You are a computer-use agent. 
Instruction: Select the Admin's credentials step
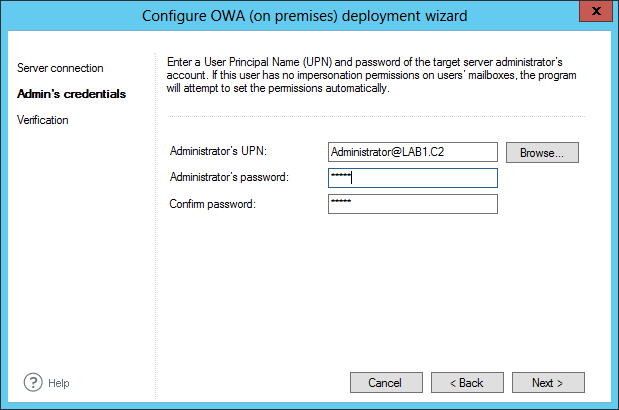click(x=71, y=94)
